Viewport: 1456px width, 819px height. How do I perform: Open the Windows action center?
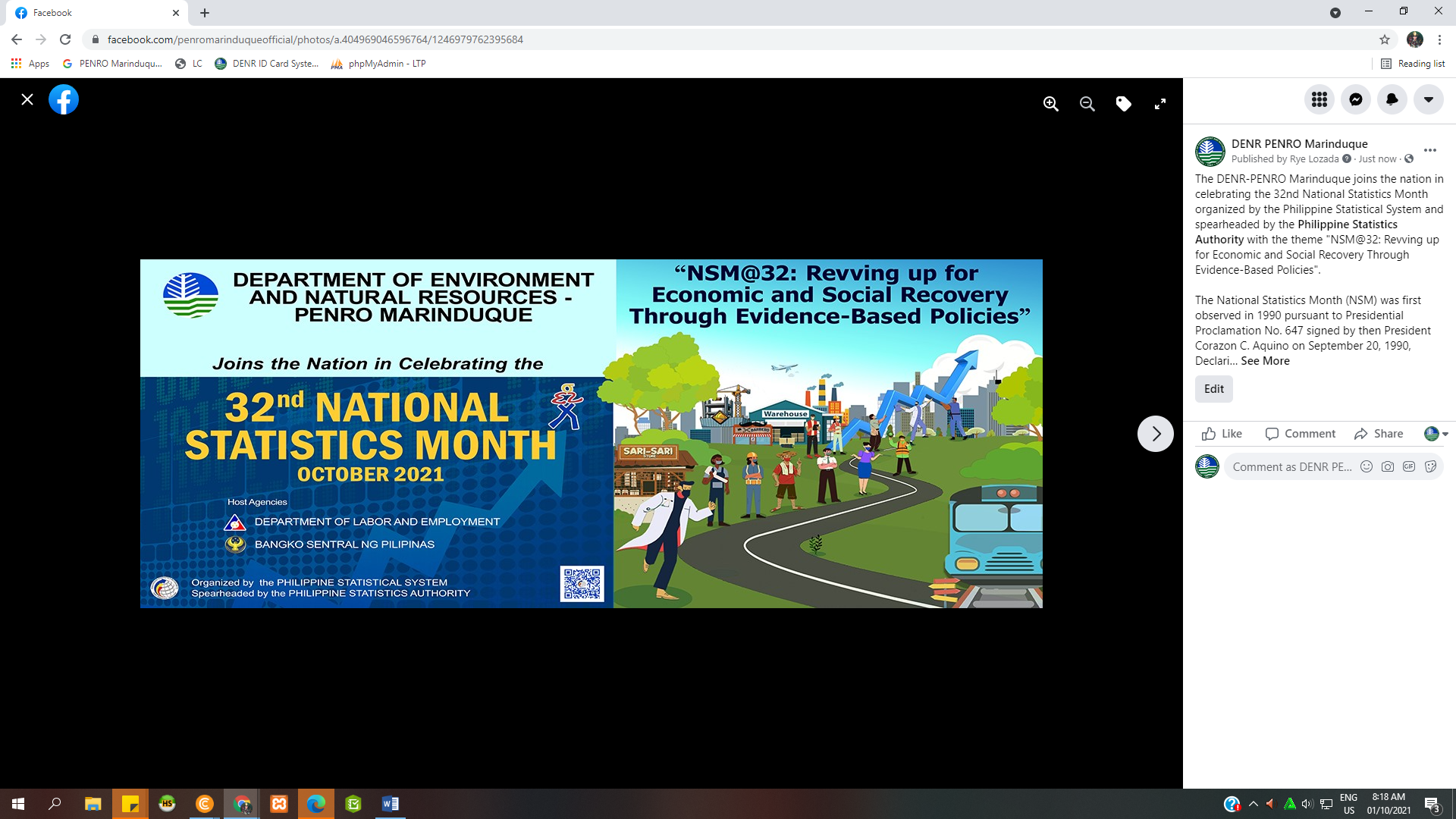[x=1432, y=804]
